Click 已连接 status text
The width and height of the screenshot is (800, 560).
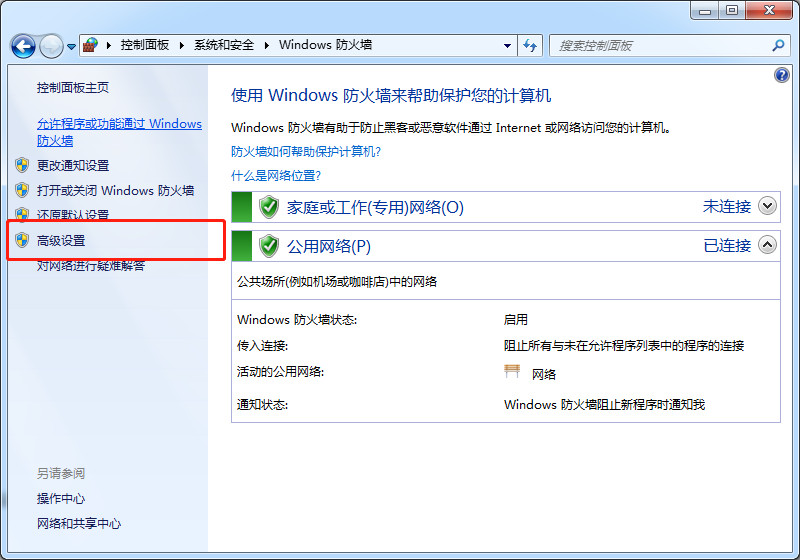(727, 246)
